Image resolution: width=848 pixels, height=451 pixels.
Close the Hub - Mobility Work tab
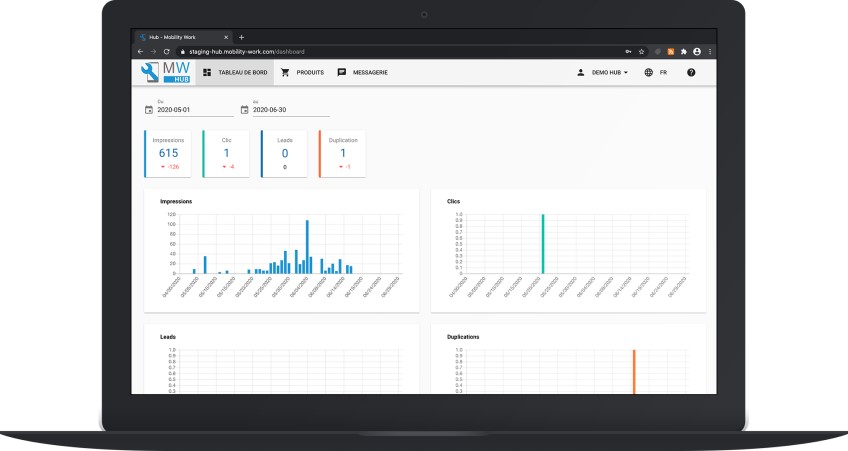(x=226, y=37)
